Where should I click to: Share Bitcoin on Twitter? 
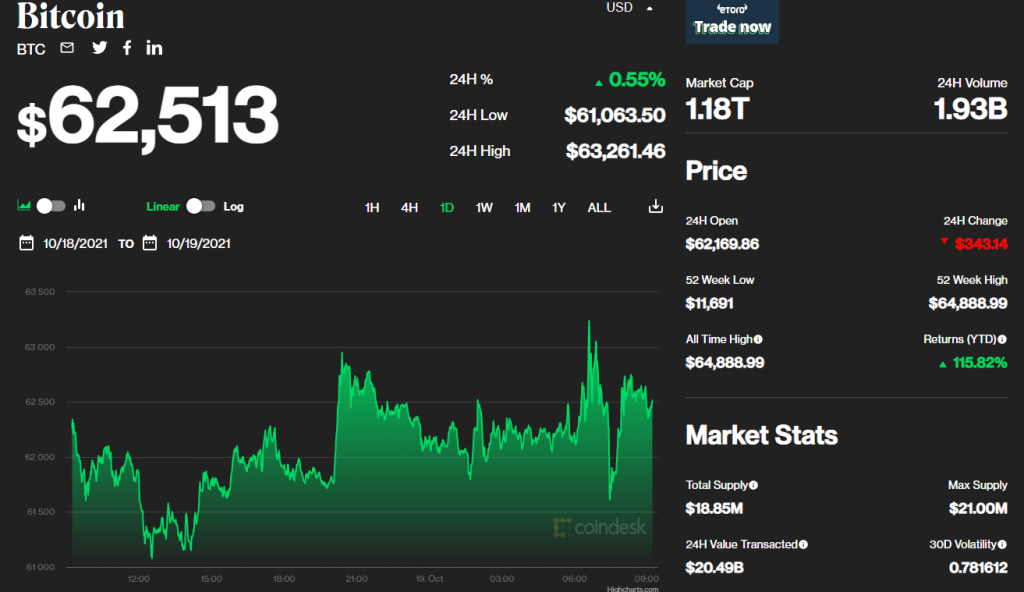pyautogui.click(x=99, y=48)
